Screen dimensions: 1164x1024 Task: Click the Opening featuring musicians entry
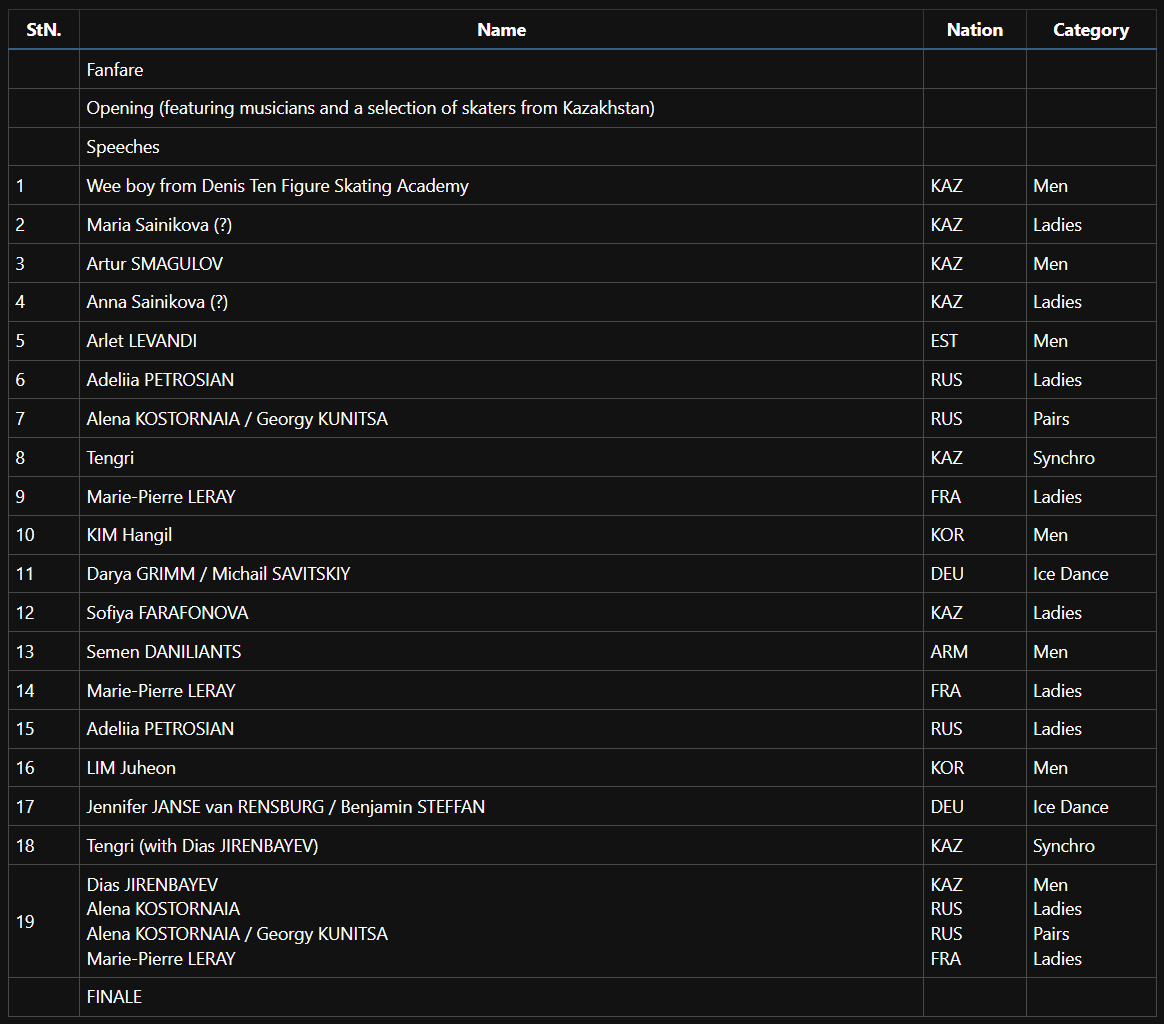click(x=370, y=108)
